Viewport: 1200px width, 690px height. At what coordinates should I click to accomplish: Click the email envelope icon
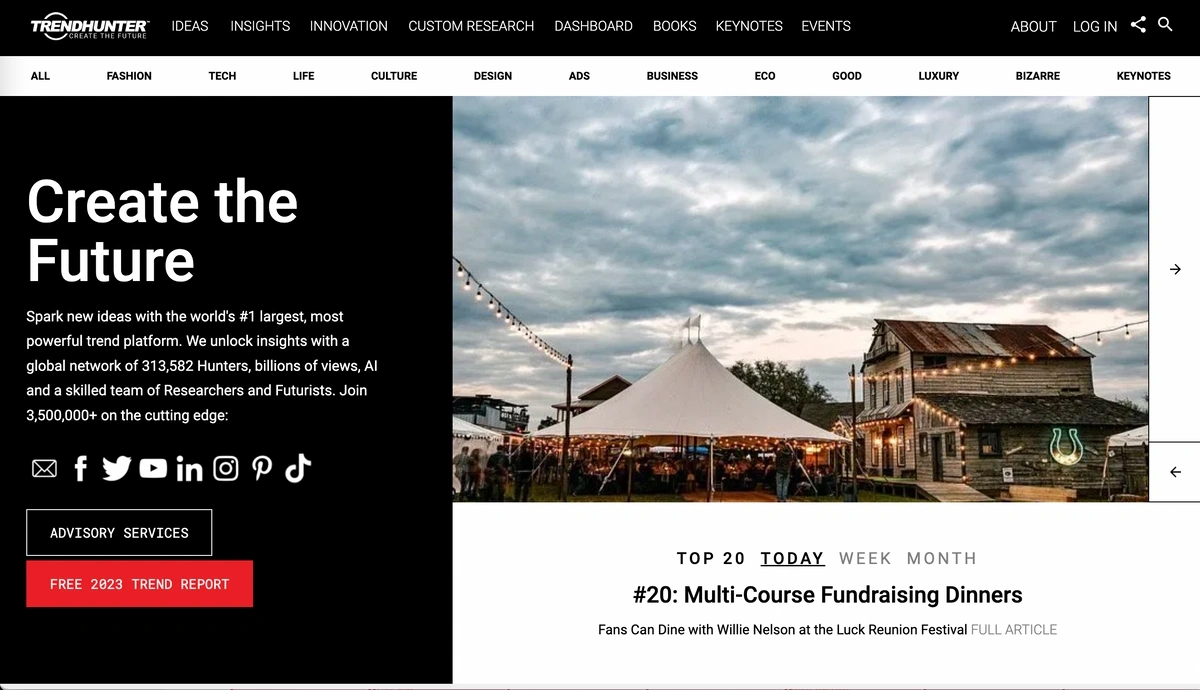[44, 468]
